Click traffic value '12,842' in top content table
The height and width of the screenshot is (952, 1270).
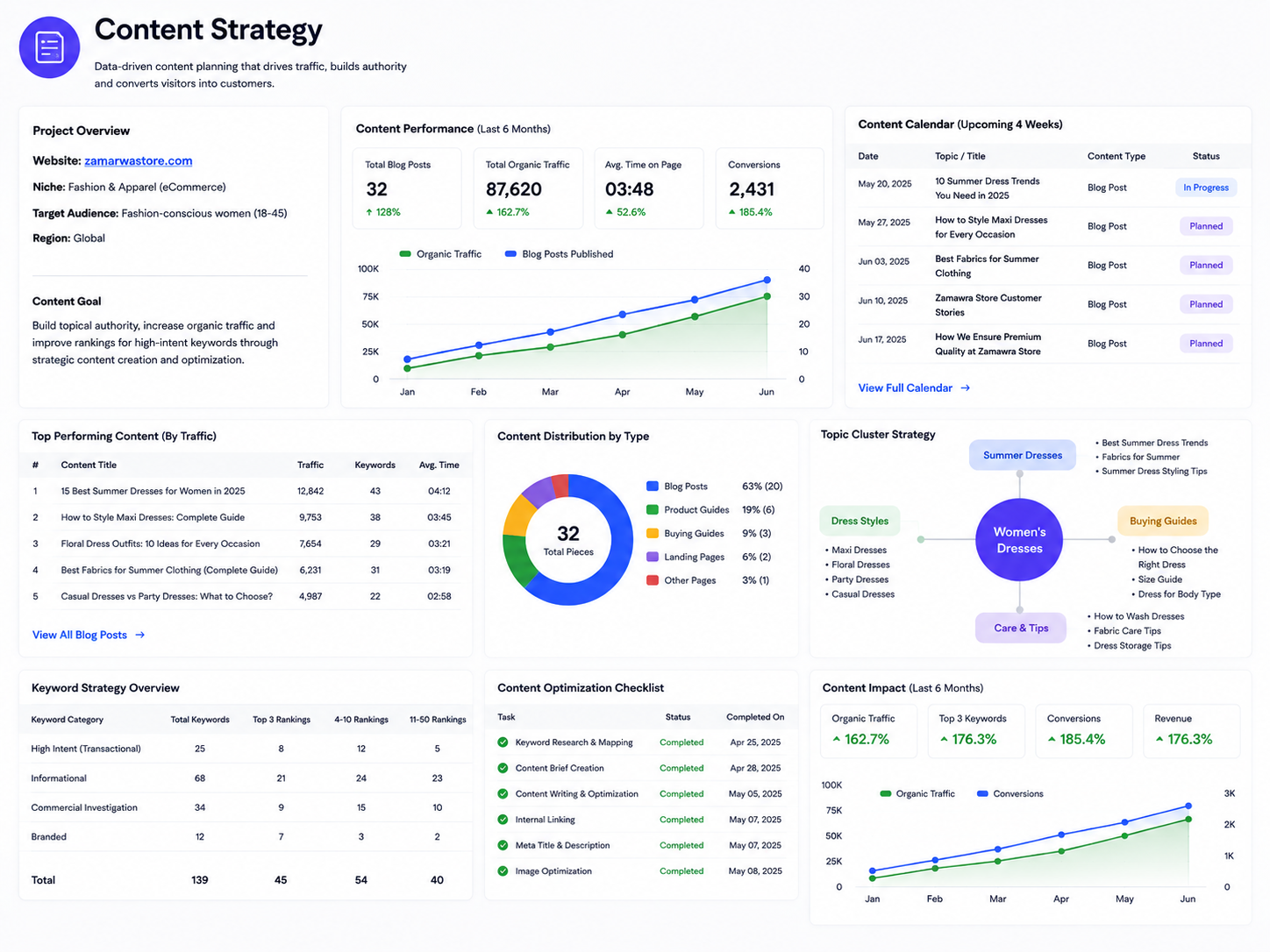coord(310,491)
